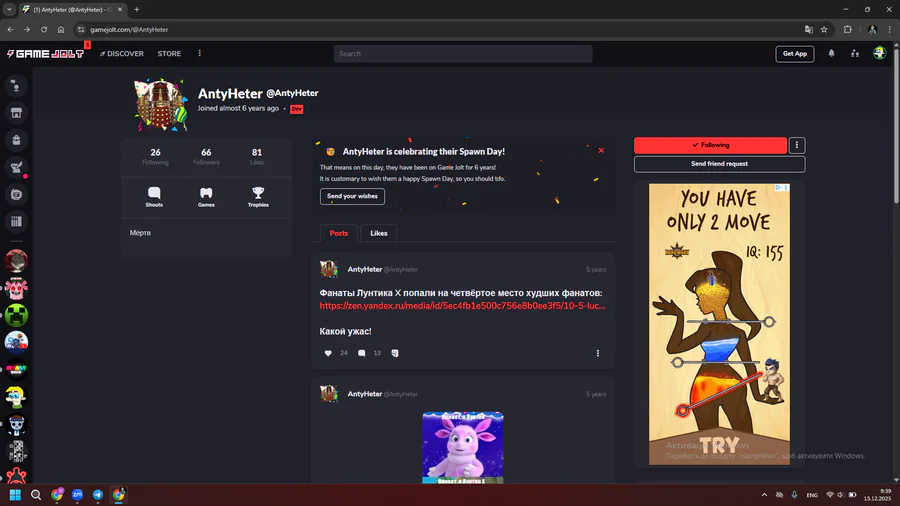Open the Shouts section
This screenshot has width=900, height=506.
point(154,197)
